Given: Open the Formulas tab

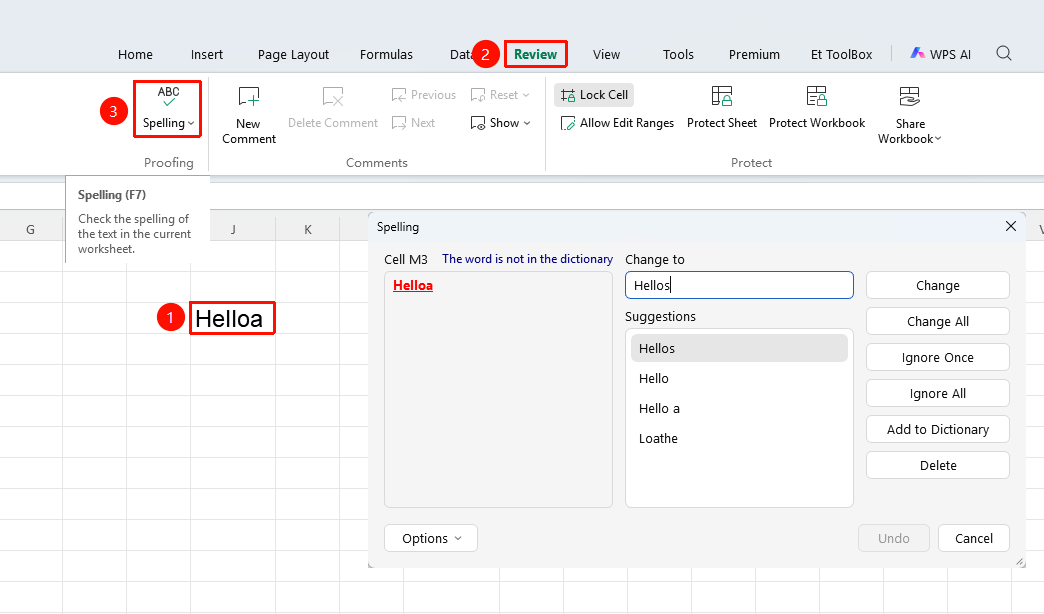Looking at the screenshot, I should [386, 55].
